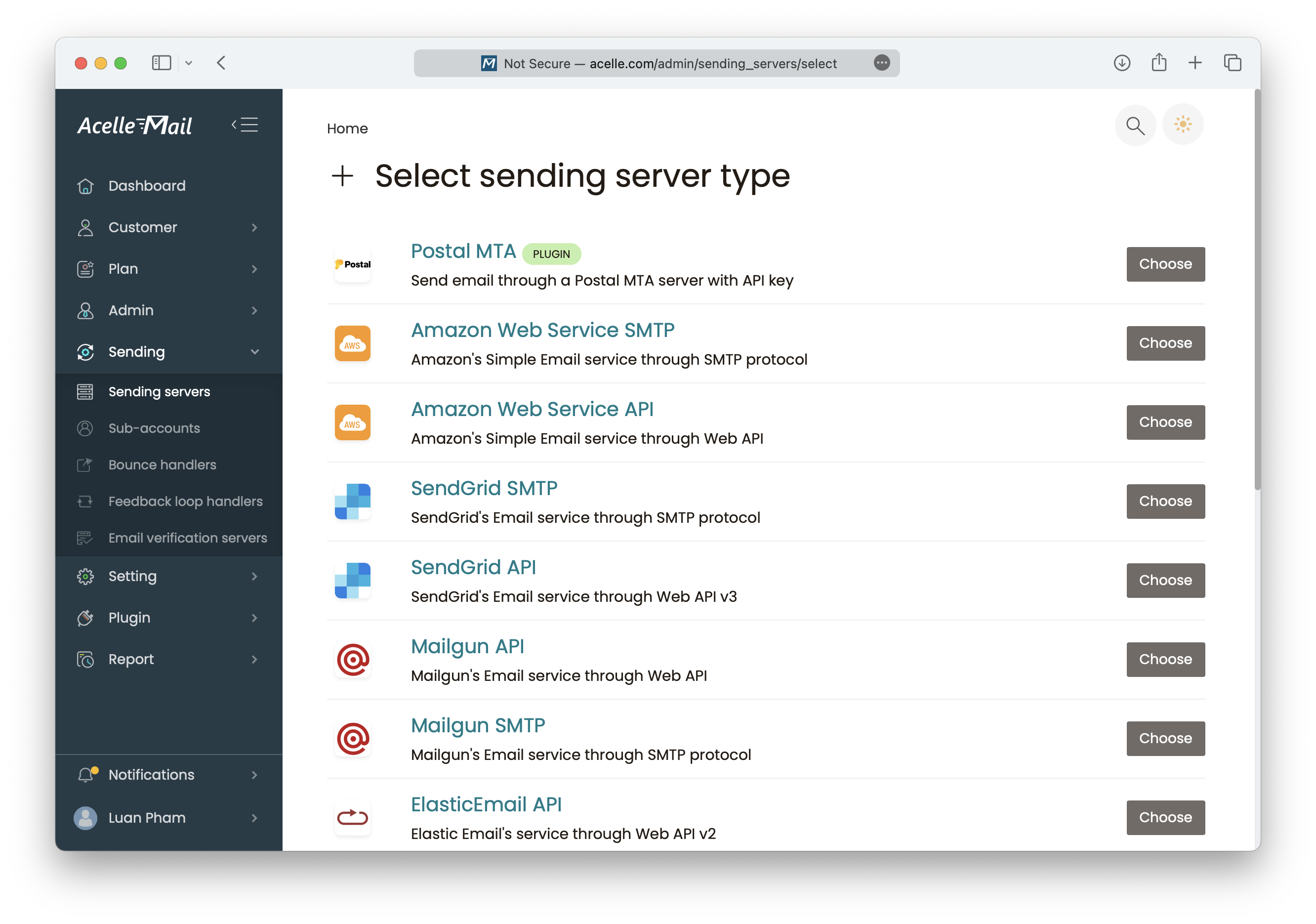
Task: Click the Home breadcrumb link
Action: 347,128
